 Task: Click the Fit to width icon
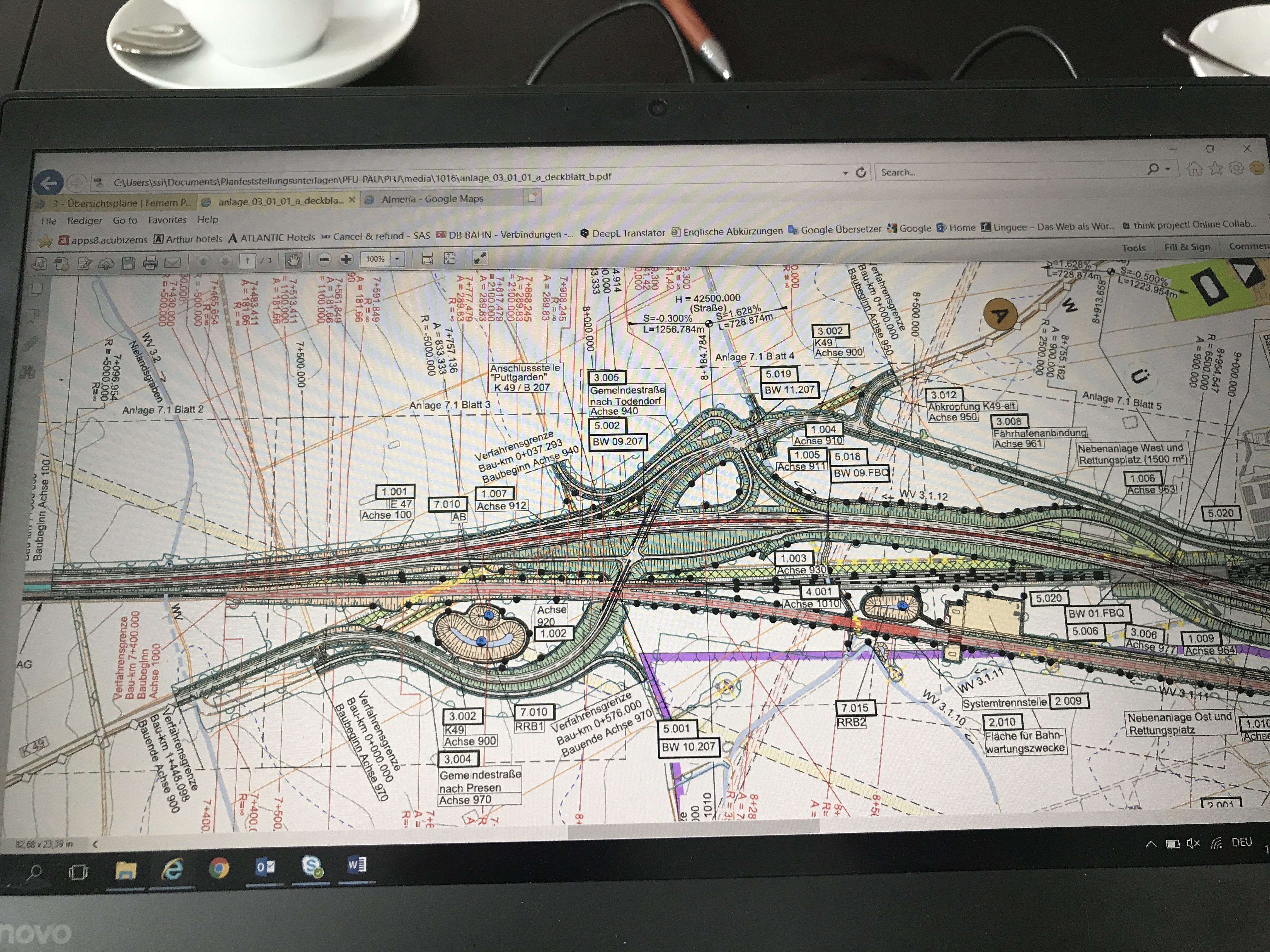pos(427,259)
